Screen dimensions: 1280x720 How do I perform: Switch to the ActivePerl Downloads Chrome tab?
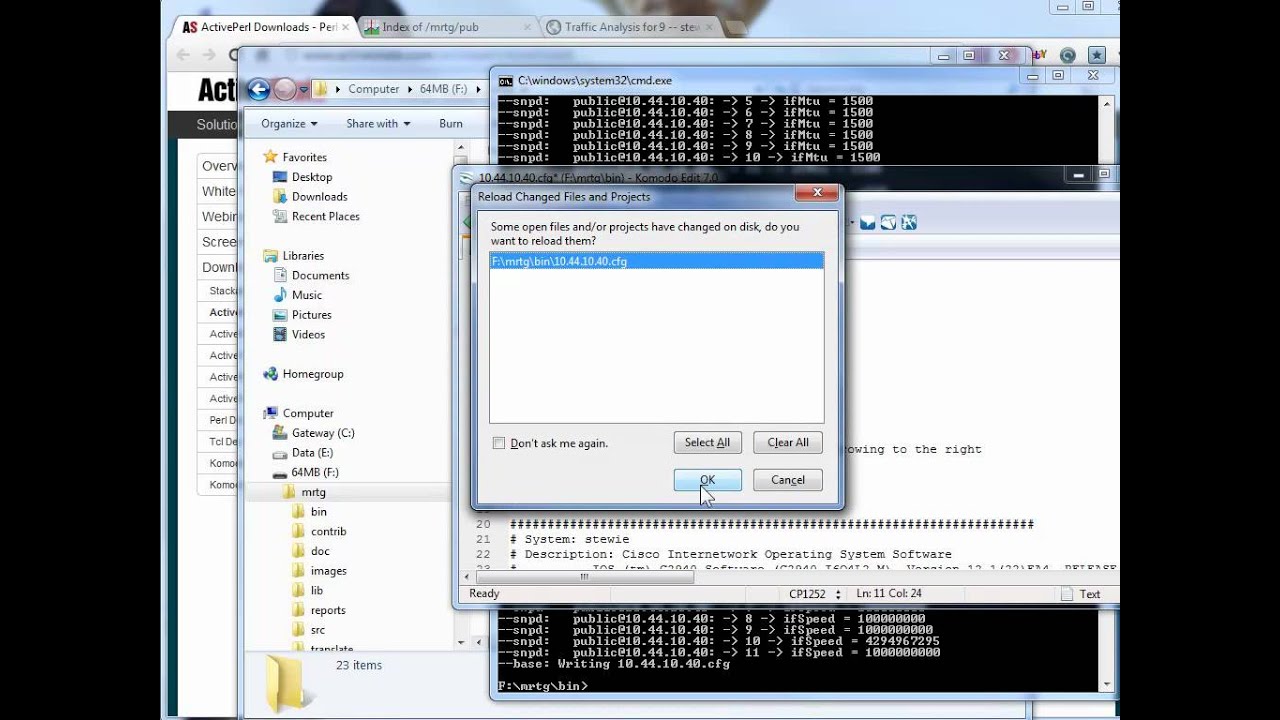tap(260, 27)
